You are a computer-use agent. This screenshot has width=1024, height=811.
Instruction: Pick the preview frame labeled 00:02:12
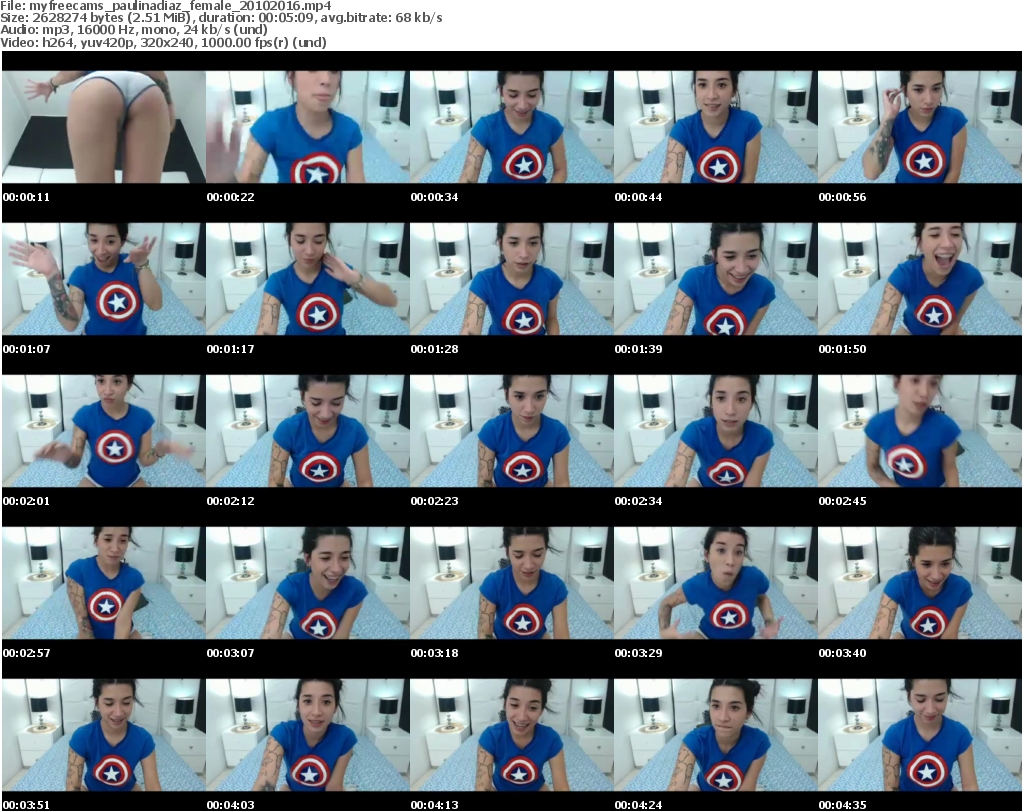(308, 431)
